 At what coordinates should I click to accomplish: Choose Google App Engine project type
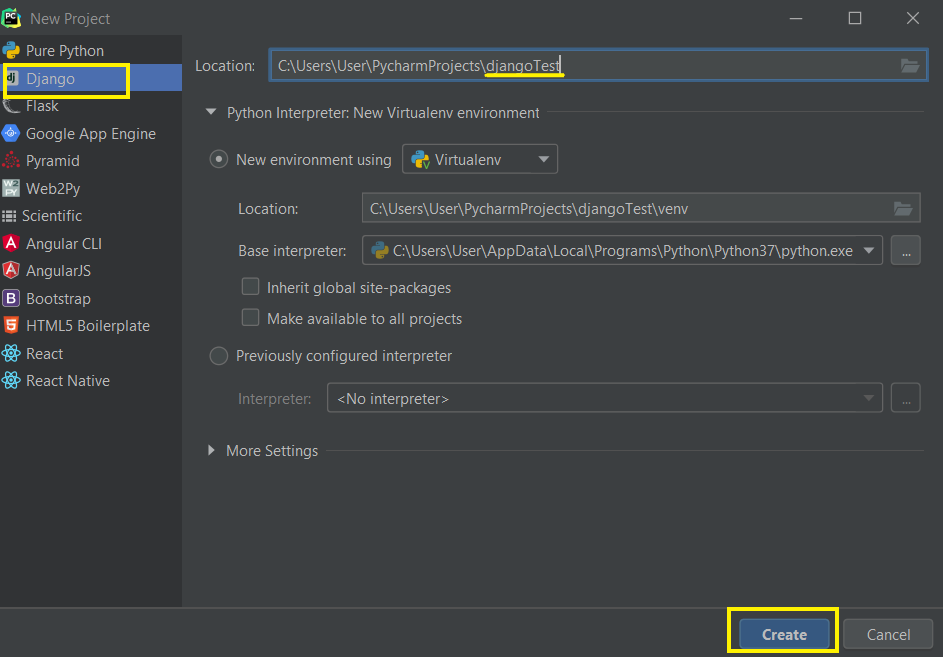91,134
